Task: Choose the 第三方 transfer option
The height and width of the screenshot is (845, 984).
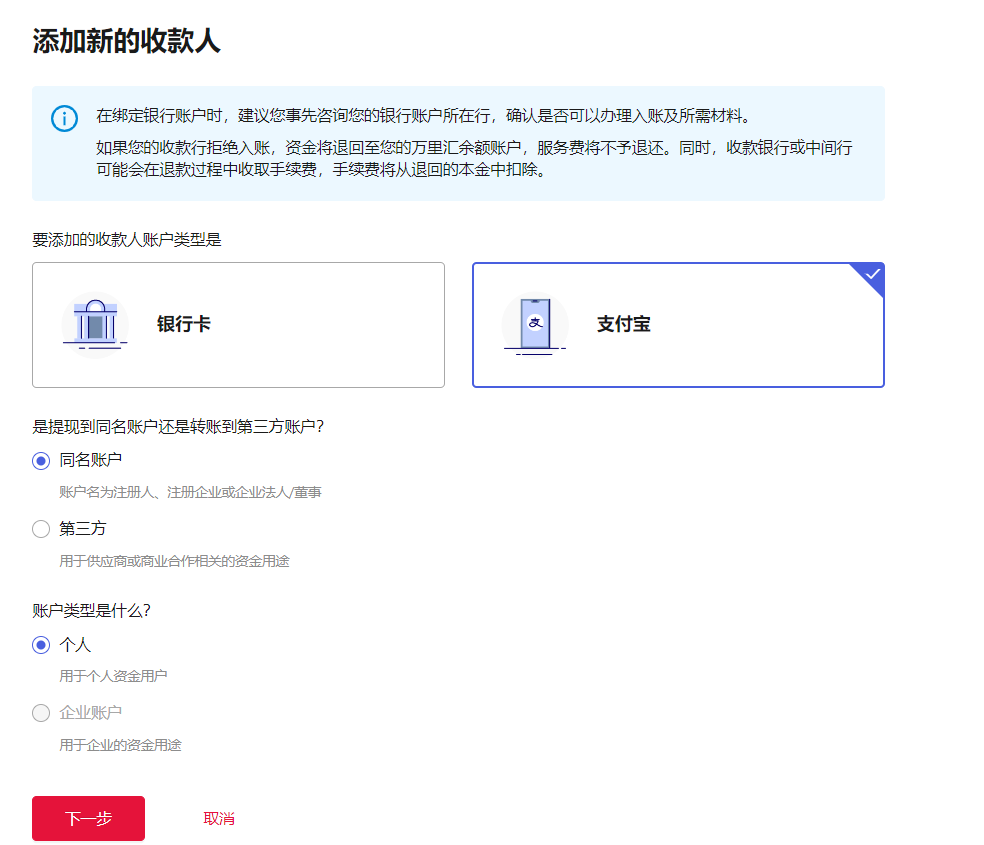Action: click(x=40, y=528)
